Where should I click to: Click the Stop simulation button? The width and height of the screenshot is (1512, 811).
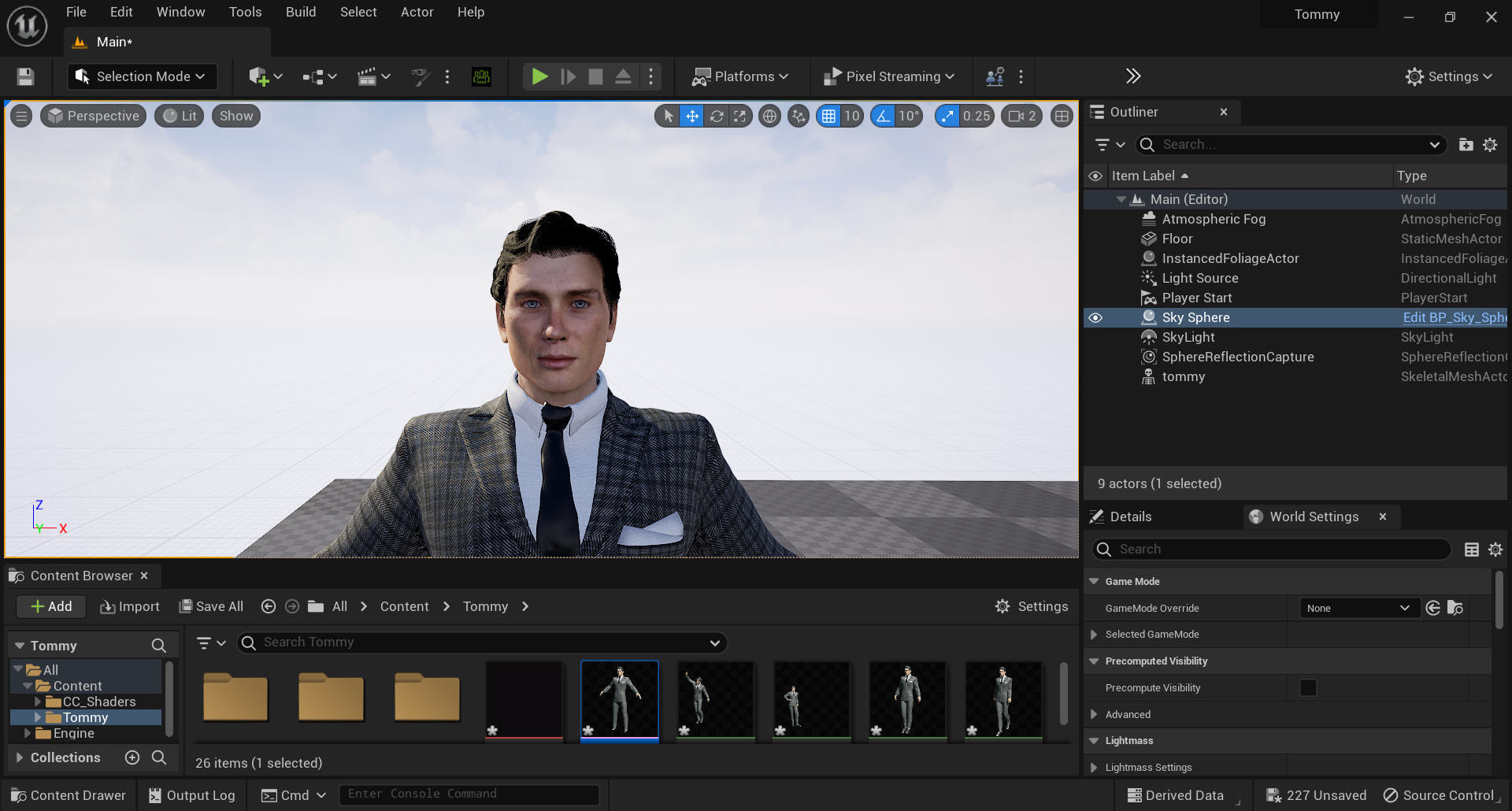596,76
